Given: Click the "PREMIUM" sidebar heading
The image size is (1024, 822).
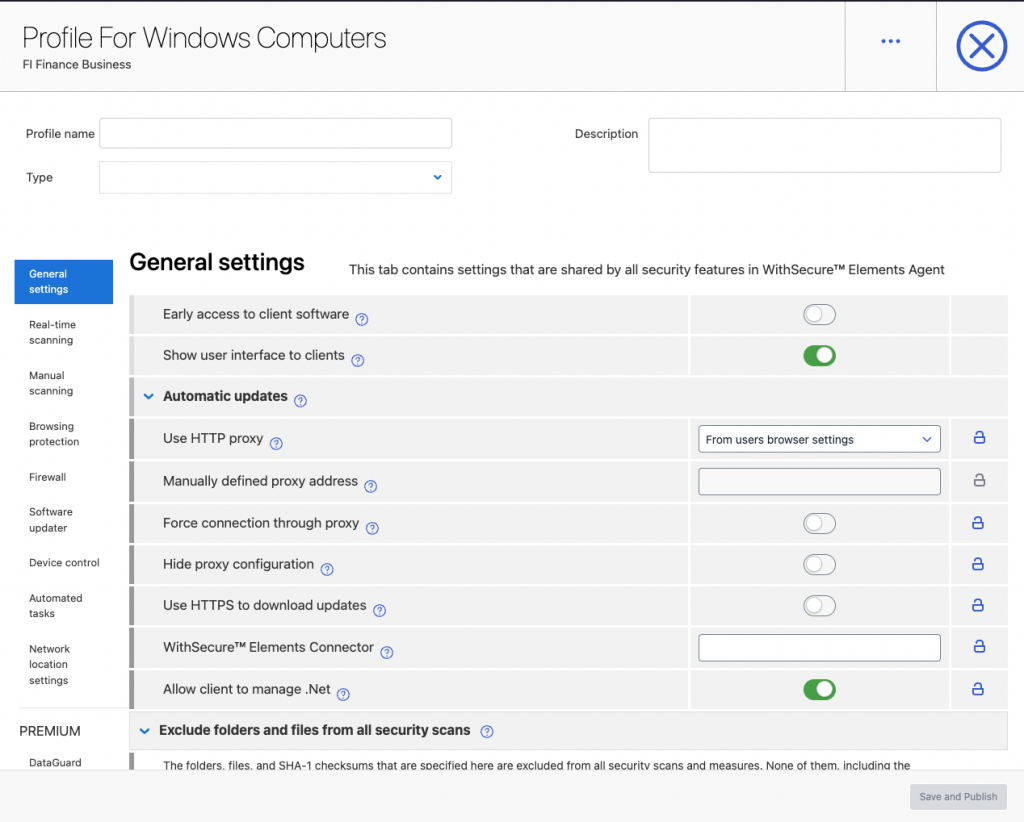Looking at the screenshot, I should (50, 731).
